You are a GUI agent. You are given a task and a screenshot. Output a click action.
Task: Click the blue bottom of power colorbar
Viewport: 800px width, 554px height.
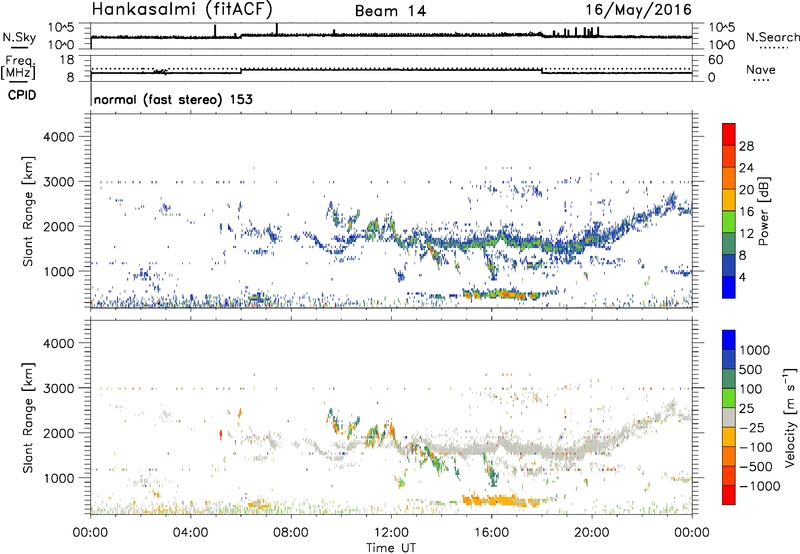pos(729,288)
